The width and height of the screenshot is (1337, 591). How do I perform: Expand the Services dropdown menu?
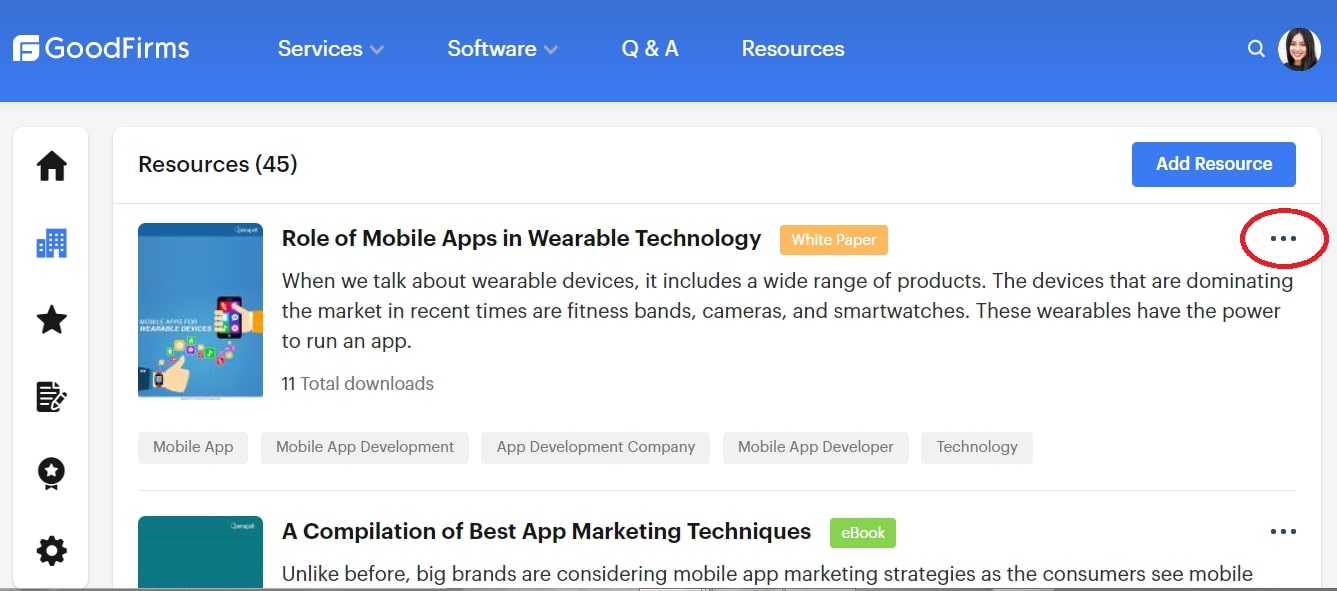click(x=330, y=48)
